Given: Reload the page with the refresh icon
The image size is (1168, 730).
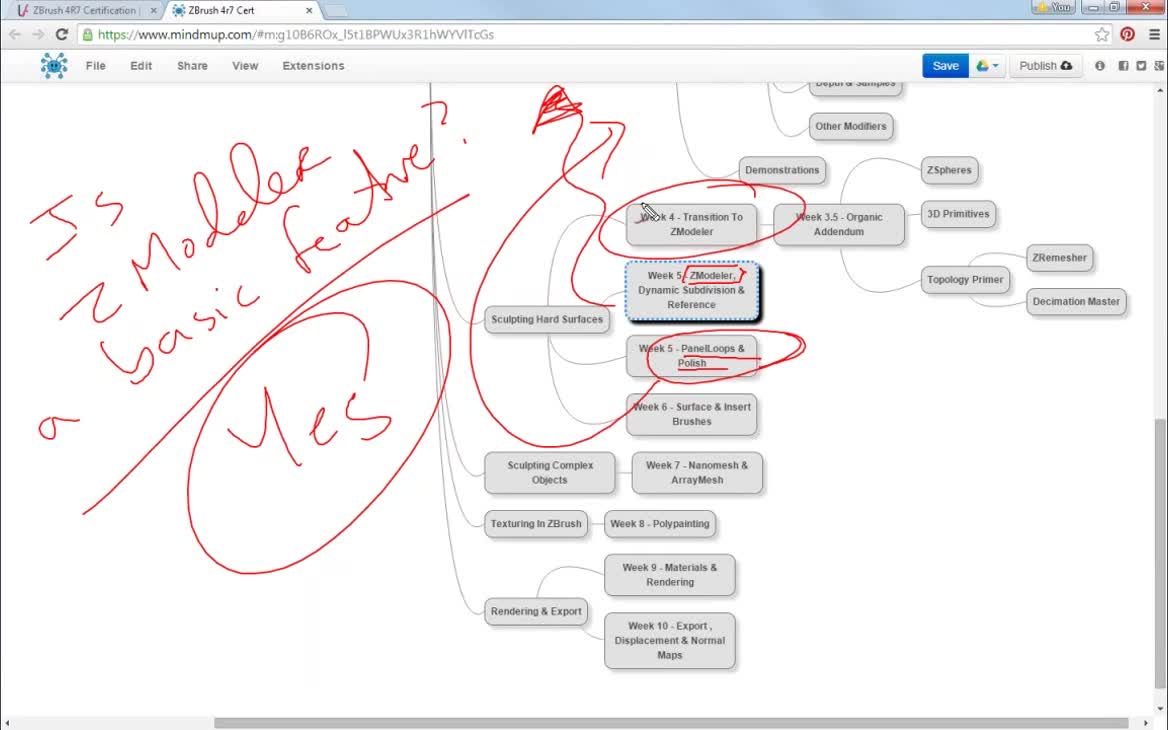Looking at the screenshot, I should click(62, 34).
